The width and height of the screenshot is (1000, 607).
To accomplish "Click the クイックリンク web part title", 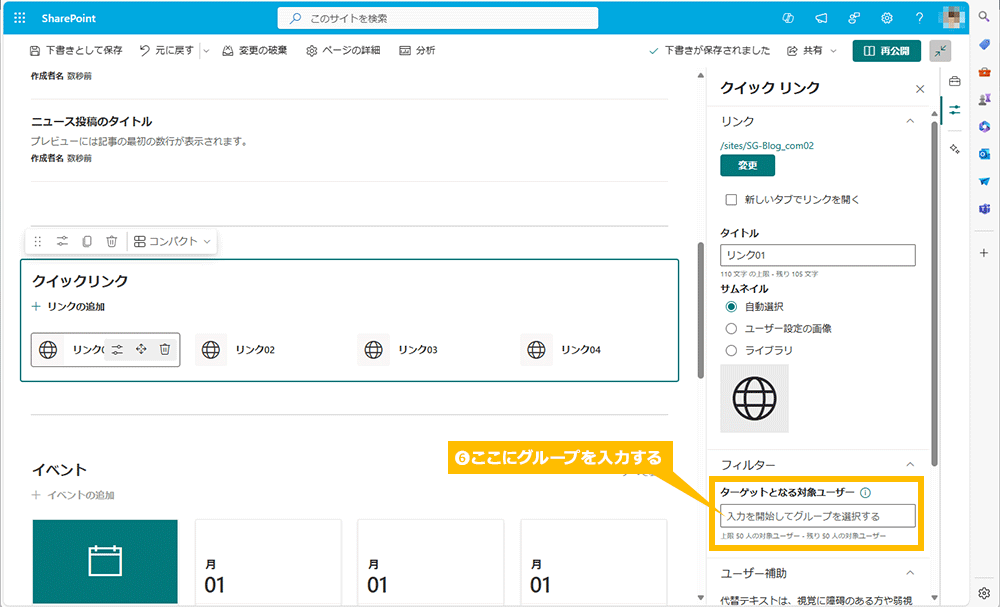I will (80, 281).
